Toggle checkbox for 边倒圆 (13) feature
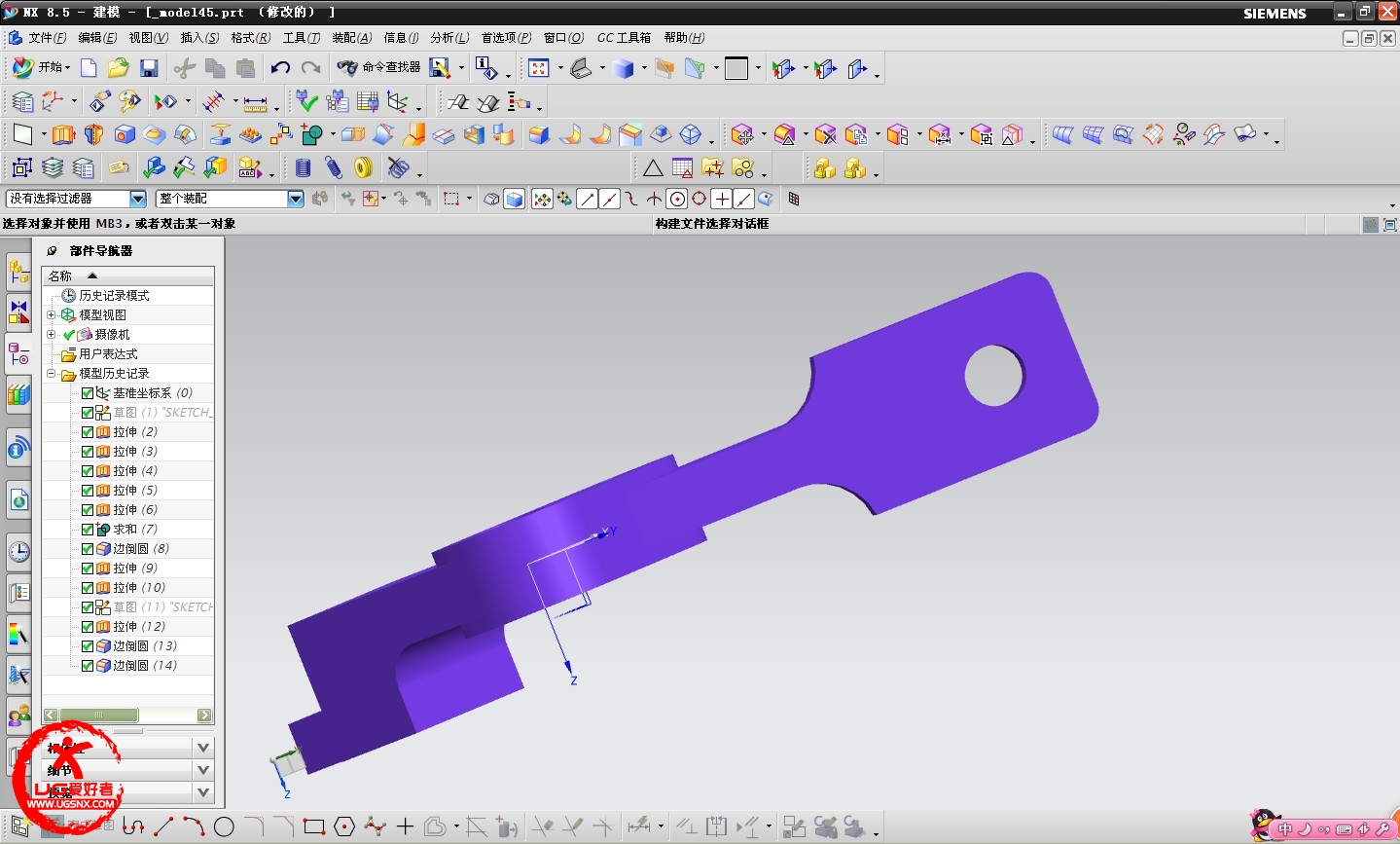The width and height of the screenshot is (1400, 844). (88, 646)
